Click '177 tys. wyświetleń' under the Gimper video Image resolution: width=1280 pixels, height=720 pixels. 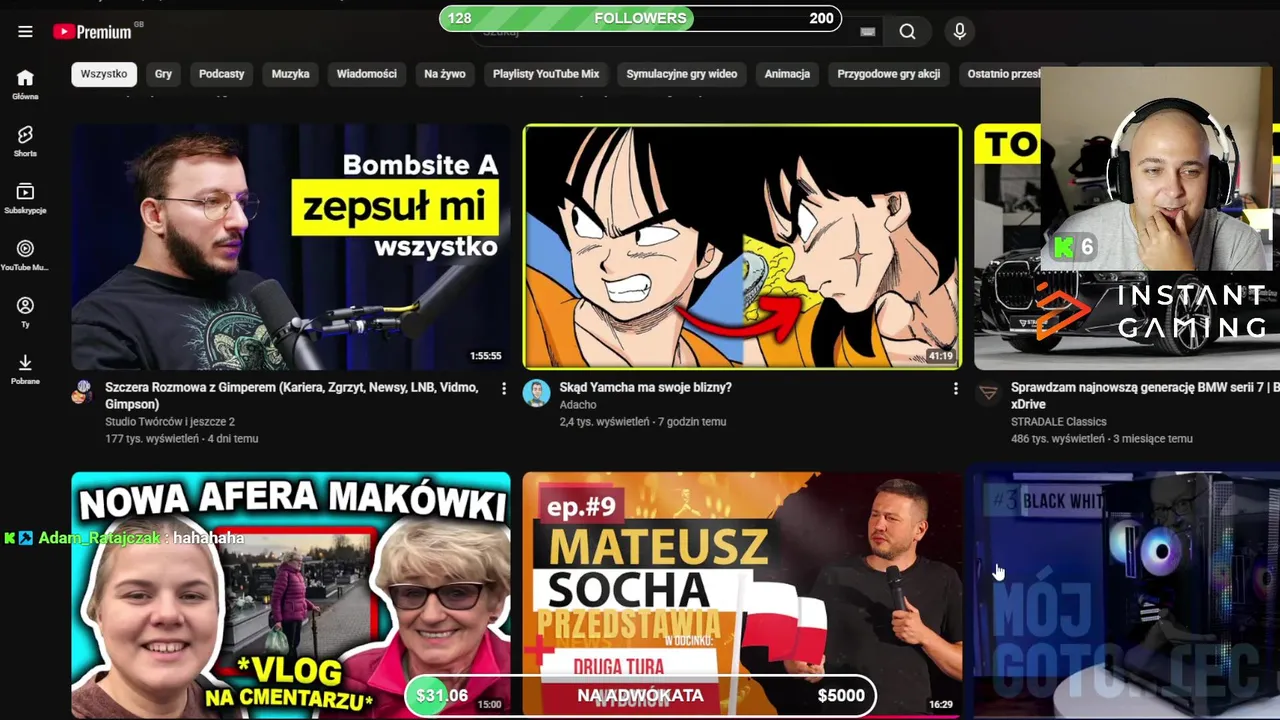coord(152,439)
